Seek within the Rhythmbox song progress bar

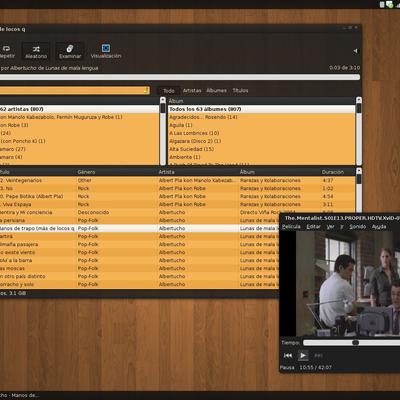coord(180,77)
